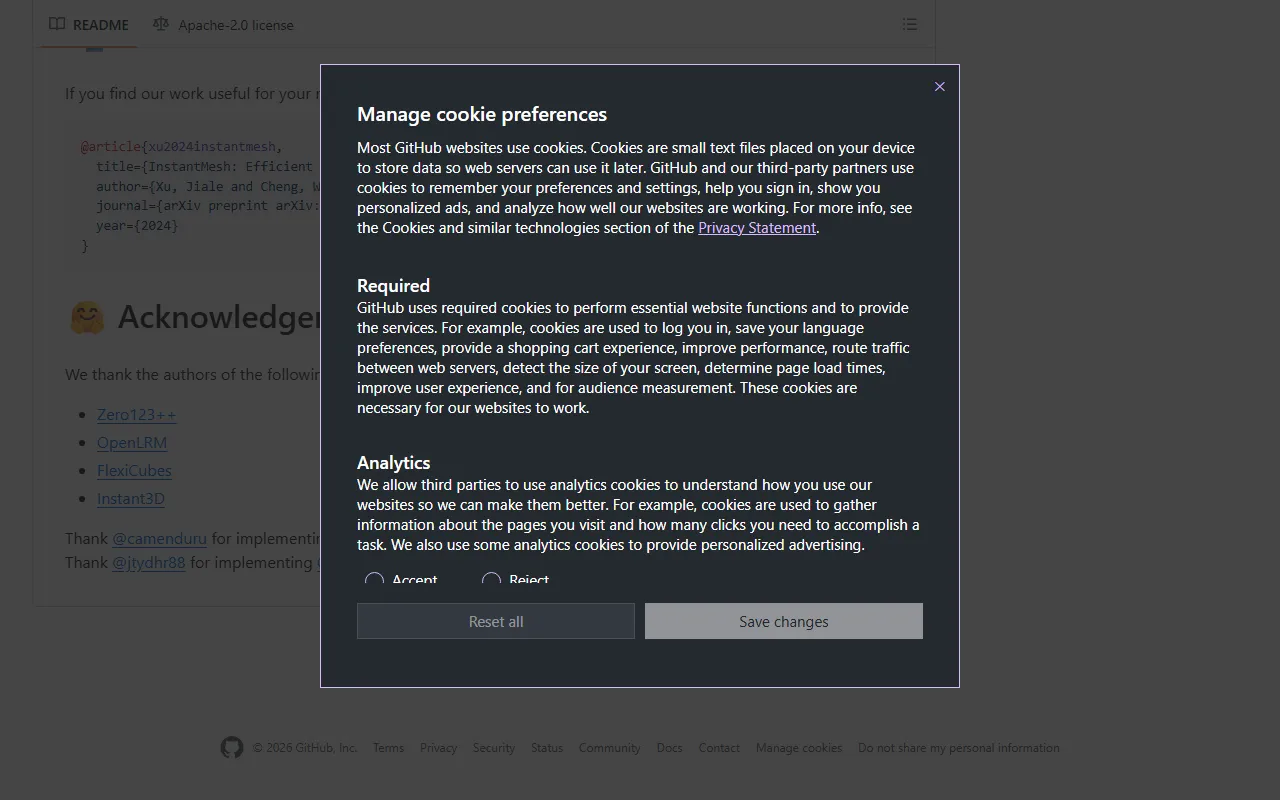Open the Zero123++ link
Screen dimensions: 1280x800
(x=136, y=415)
